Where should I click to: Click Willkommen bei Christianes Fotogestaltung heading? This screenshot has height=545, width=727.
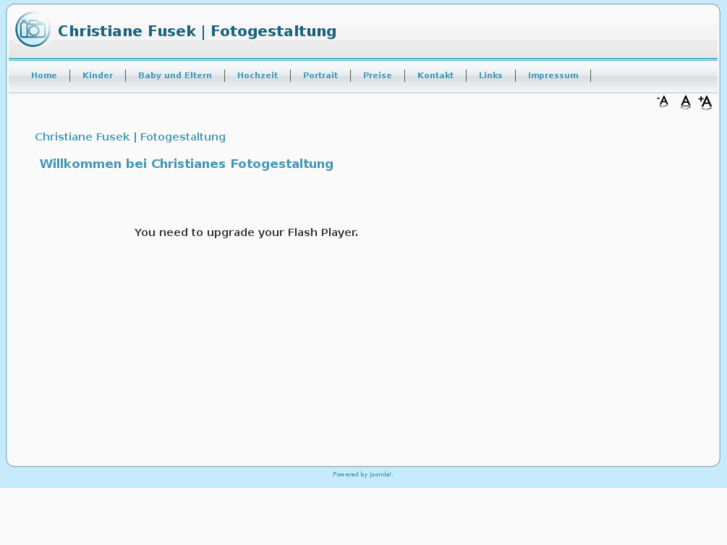click(186, 164)
